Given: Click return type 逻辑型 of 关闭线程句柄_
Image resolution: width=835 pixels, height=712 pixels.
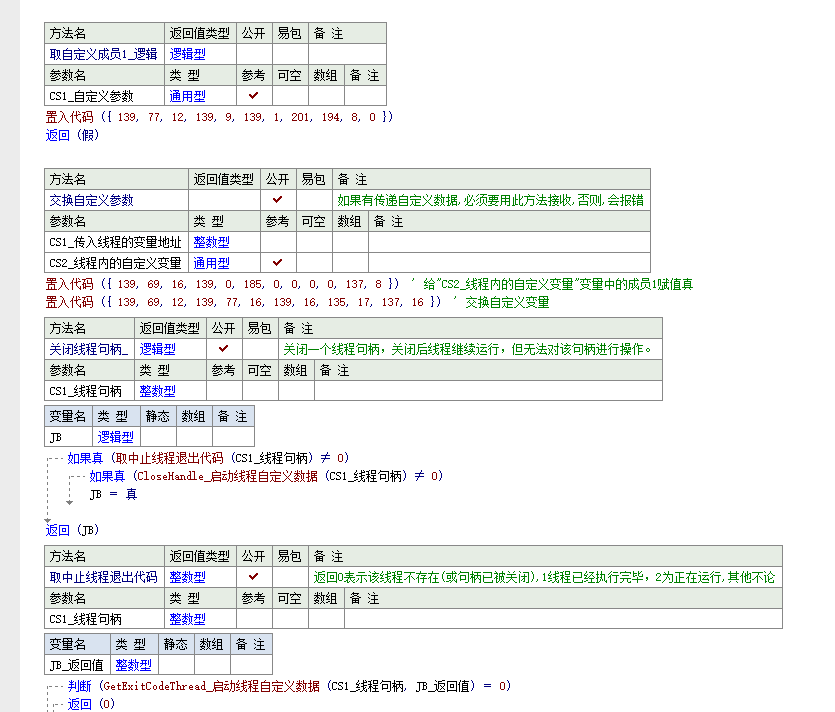Looking at the screenshot, I should [x=158, y=349].
